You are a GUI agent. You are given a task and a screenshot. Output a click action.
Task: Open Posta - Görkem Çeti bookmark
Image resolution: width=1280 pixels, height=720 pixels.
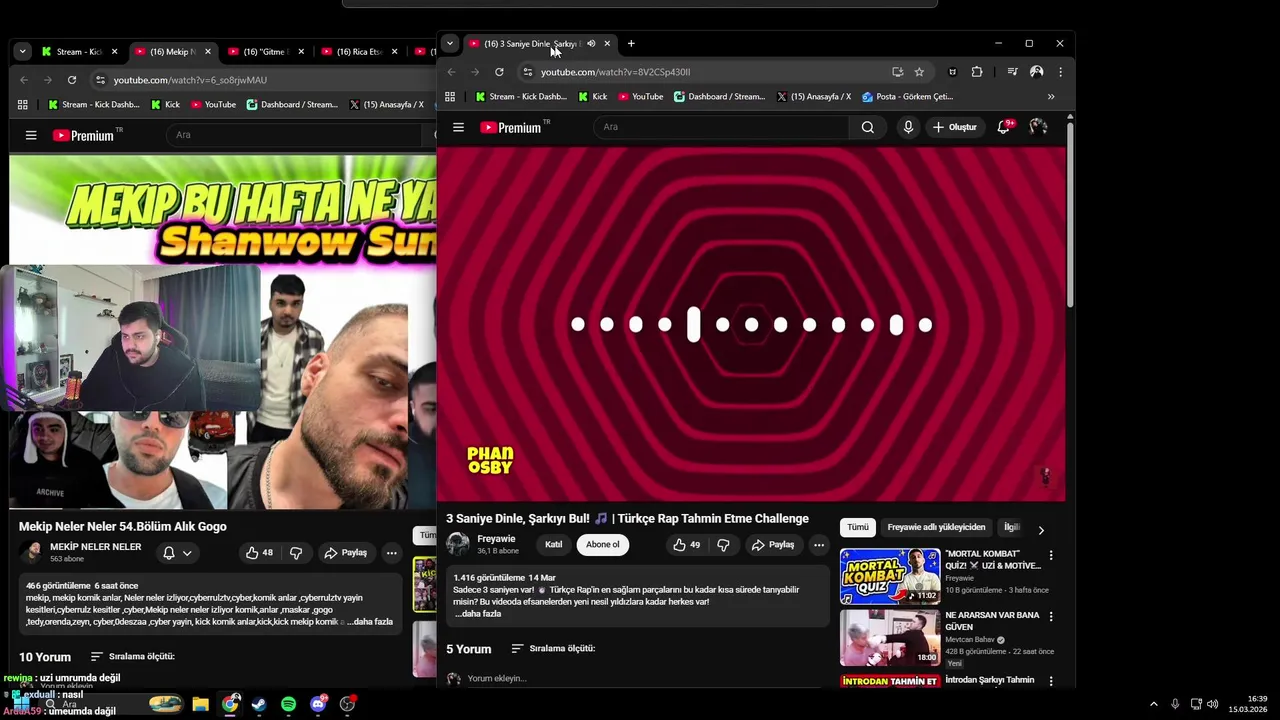click(x=908, y=97)
